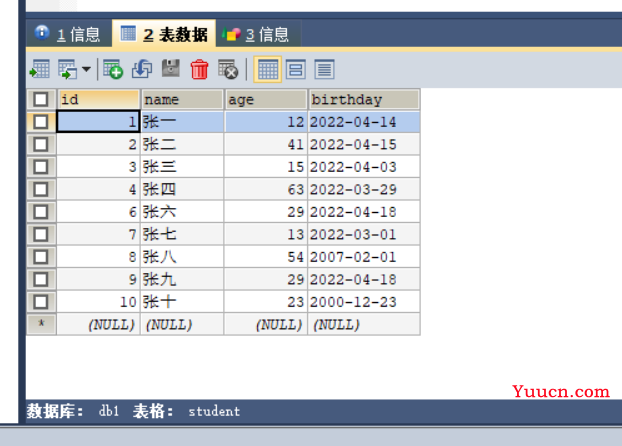The width and height of the screenshot is (622, 446).
Task: Select birthday cell 2022-03-01
Action: 364,235
